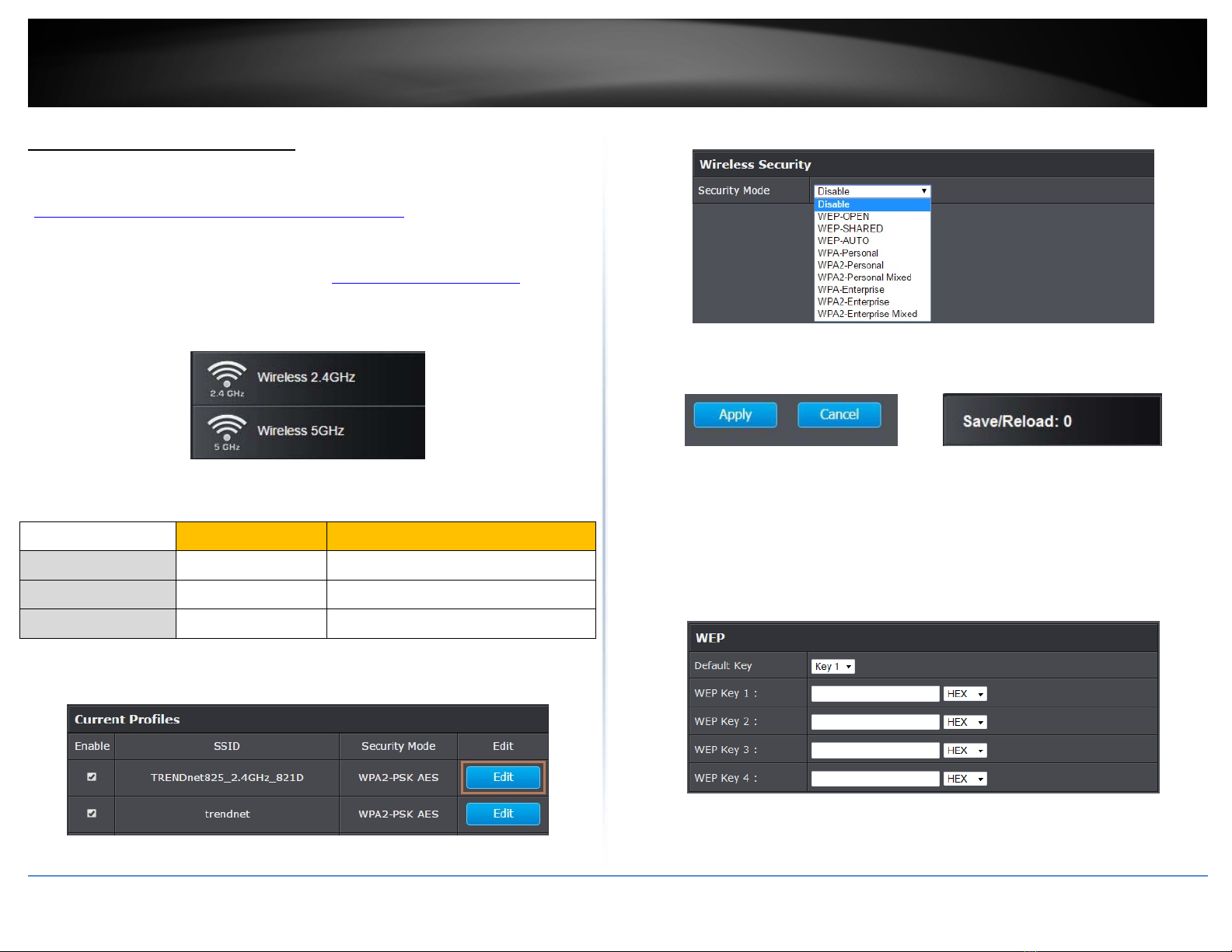
Task: Click the WEP Key 3 input field
Action: click(875, 751)
